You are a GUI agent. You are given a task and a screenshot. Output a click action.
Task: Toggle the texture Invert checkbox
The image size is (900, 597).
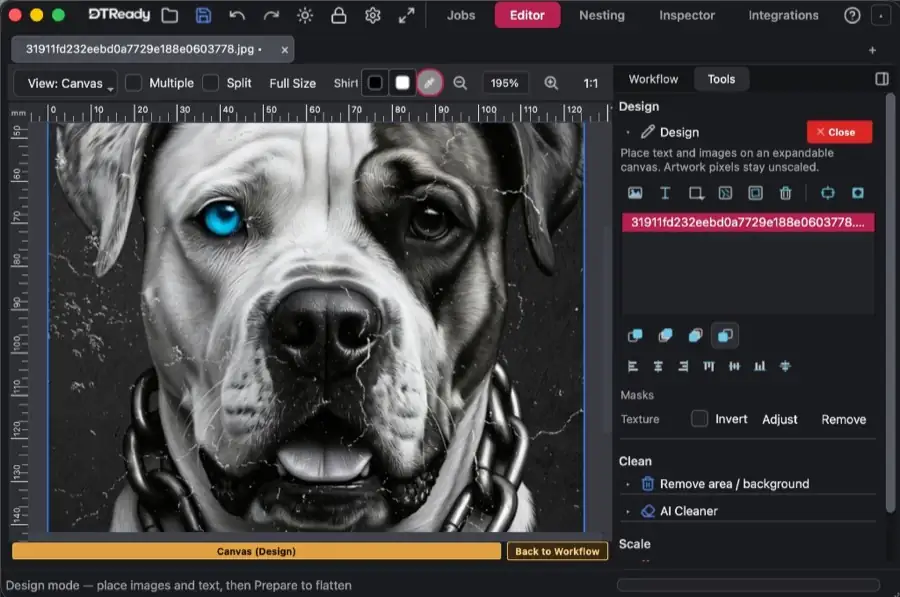tap(699, 418)
